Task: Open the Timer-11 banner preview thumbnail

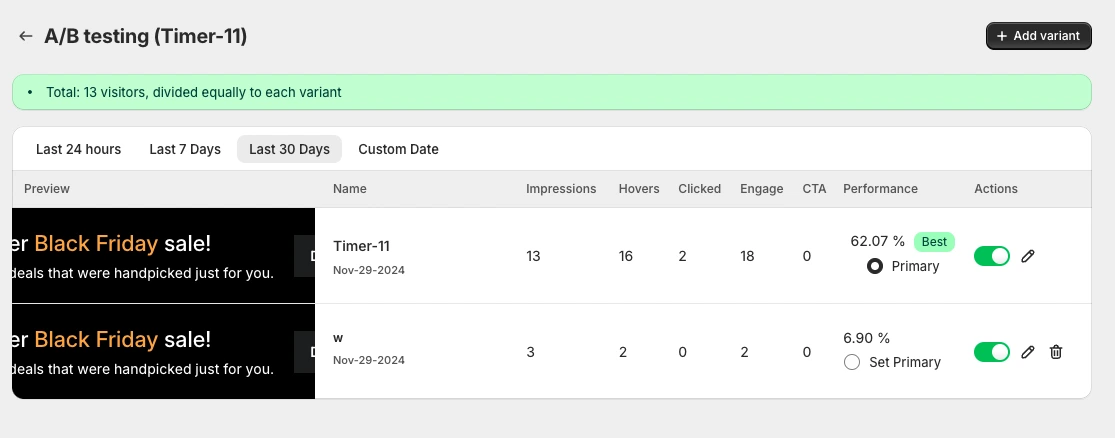Action: pyautogui.click(x=164, y=256)
